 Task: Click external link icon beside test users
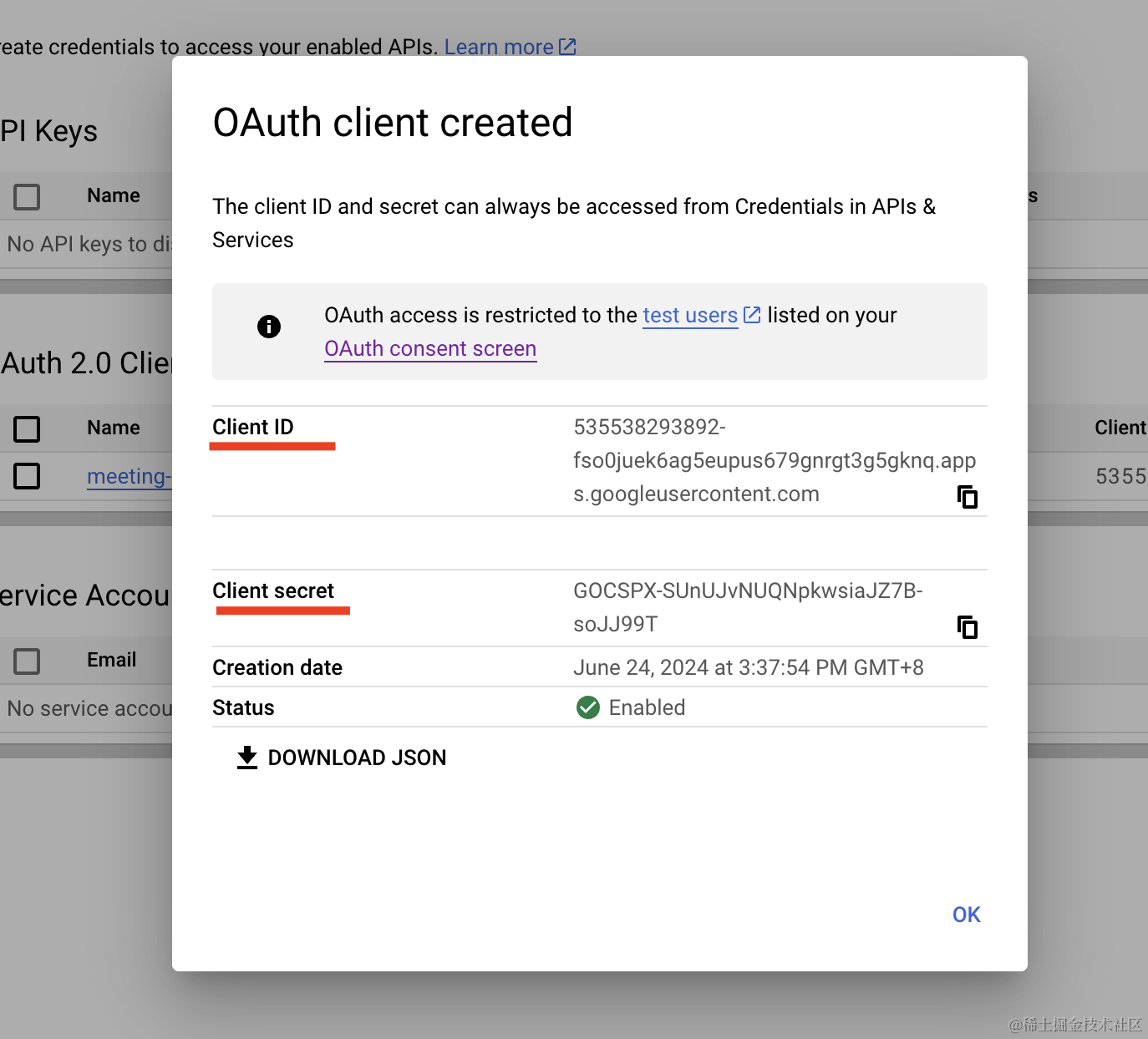(752, 315)
